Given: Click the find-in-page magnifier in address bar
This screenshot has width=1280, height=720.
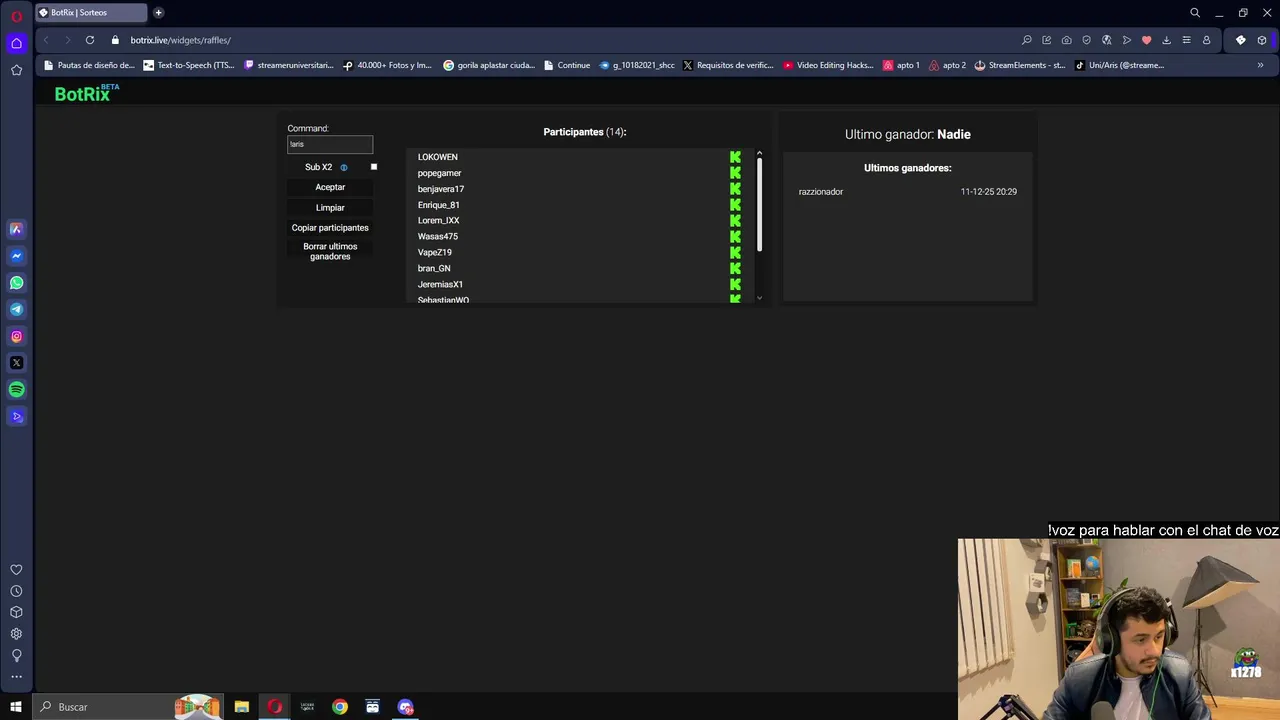Looking at the screenshot, I should tap(1027, 40).
